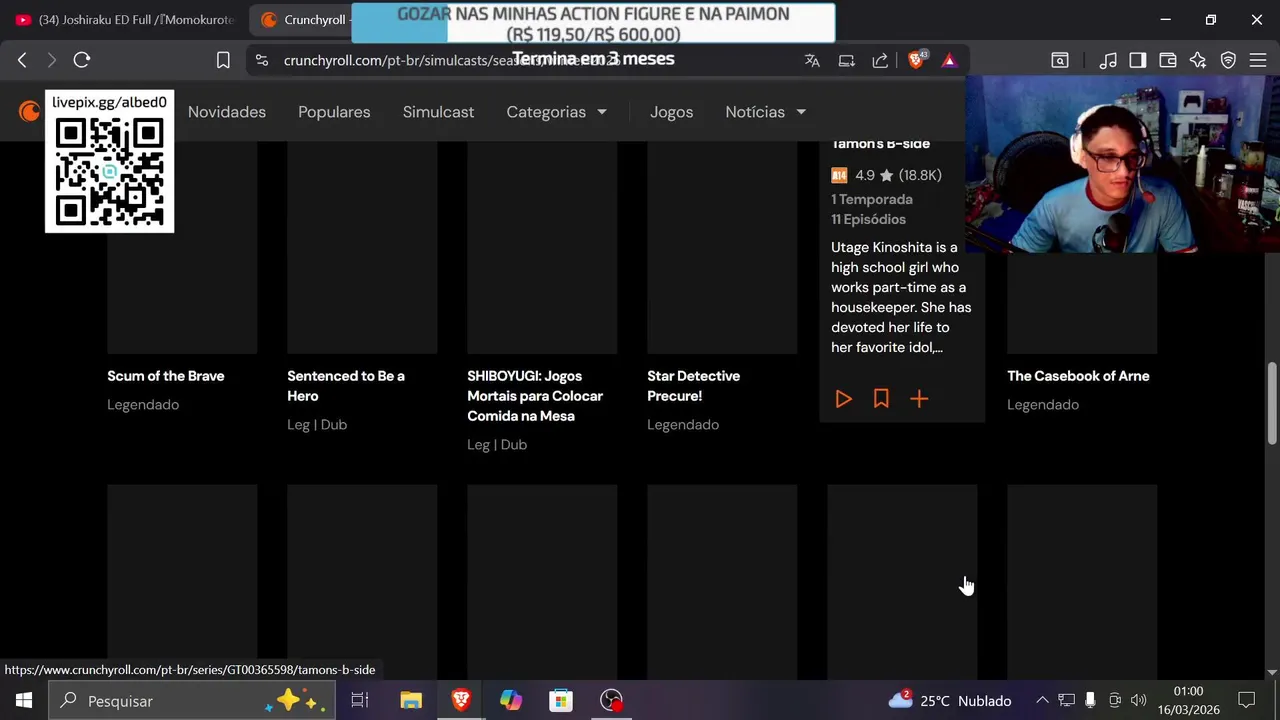The image size is (1280, 720).
Task: Open the Simulcast menu item
Action: point(438,112)
